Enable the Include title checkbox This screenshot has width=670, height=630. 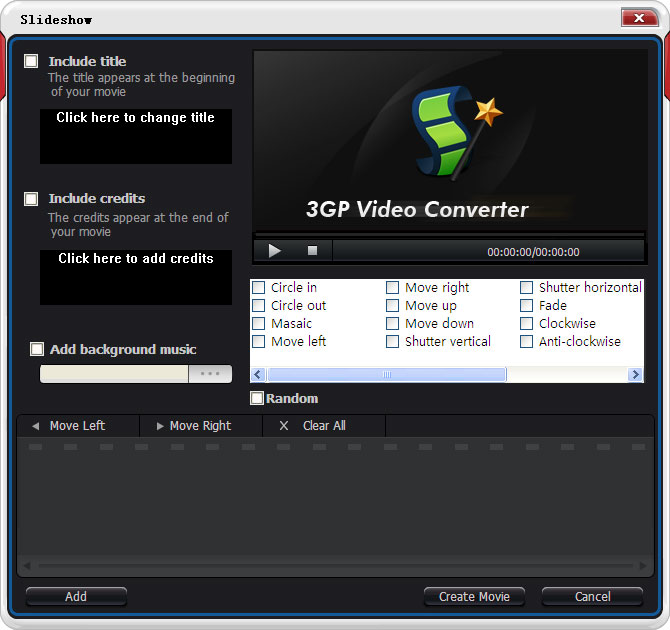32,61
